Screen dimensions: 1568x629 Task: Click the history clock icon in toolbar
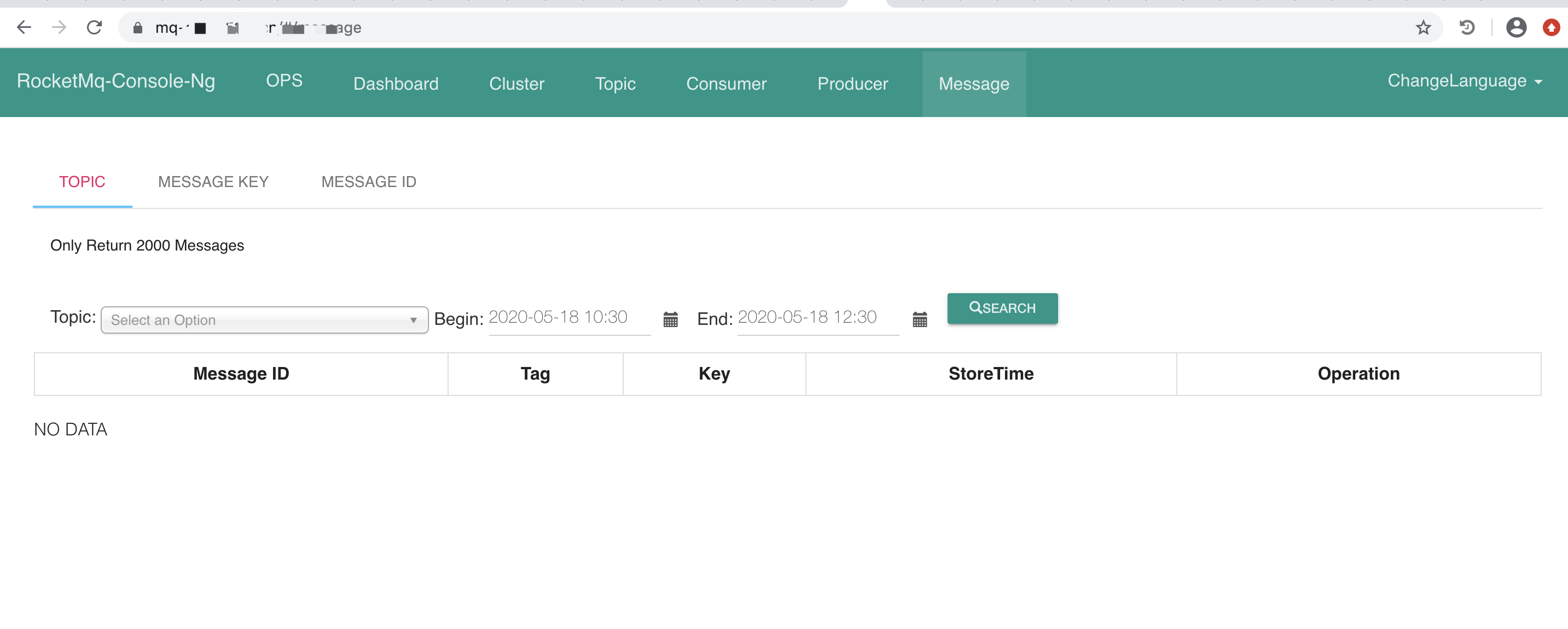1467,27
